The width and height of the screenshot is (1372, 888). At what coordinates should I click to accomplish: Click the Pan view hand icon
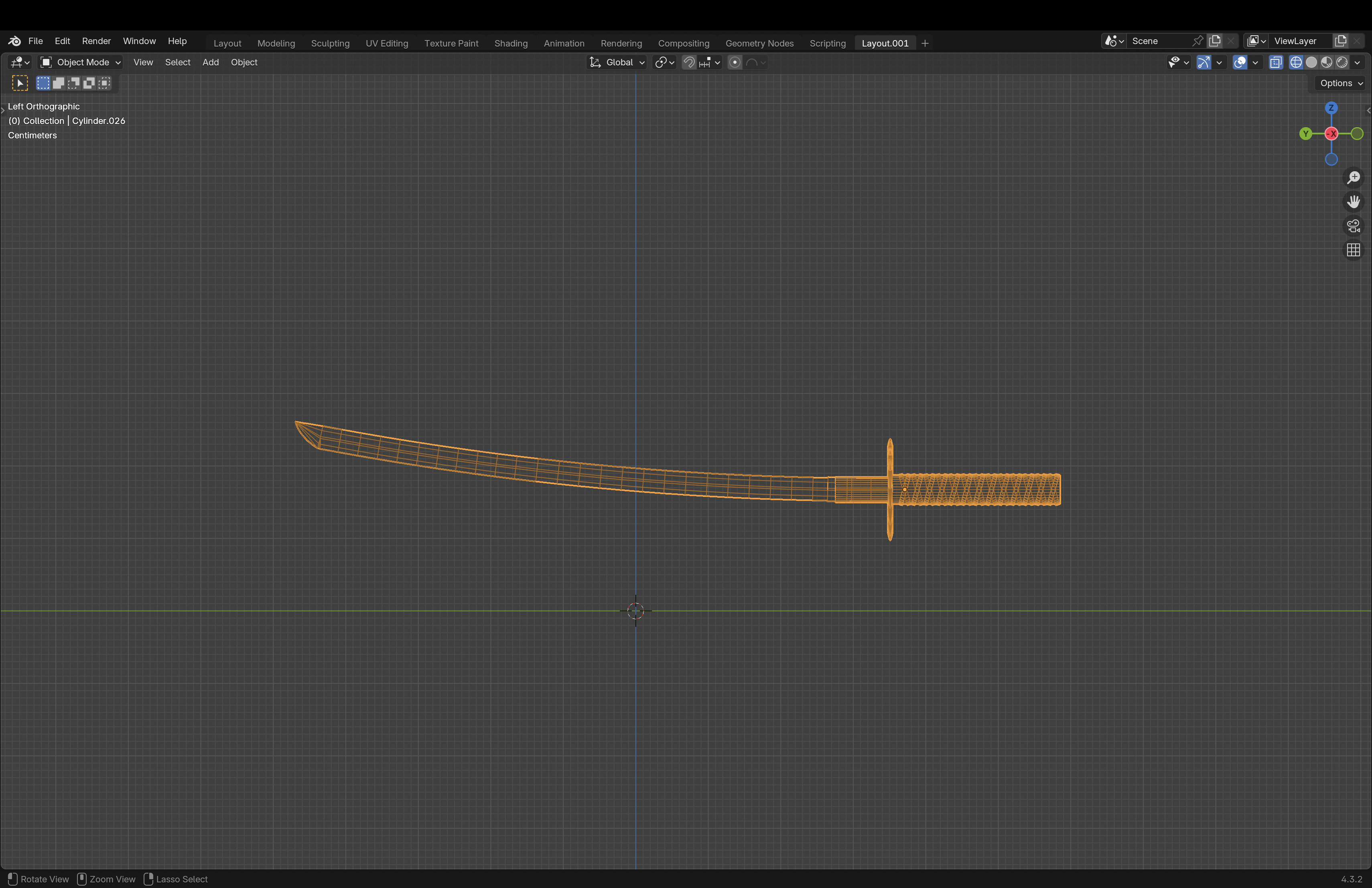[x=1353, y=202]
